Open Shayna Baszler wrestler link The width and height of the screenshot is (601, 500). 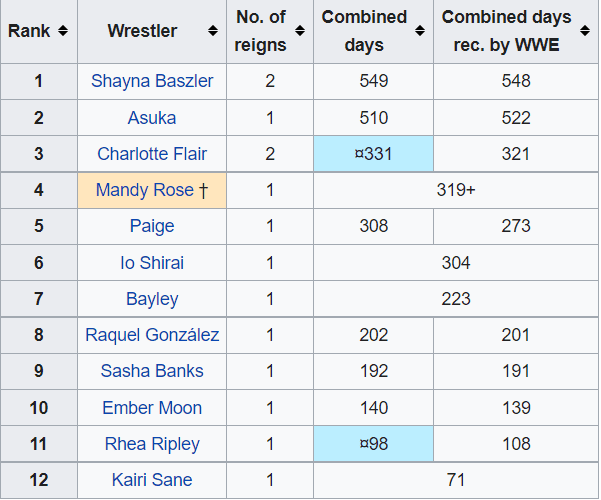152,81
